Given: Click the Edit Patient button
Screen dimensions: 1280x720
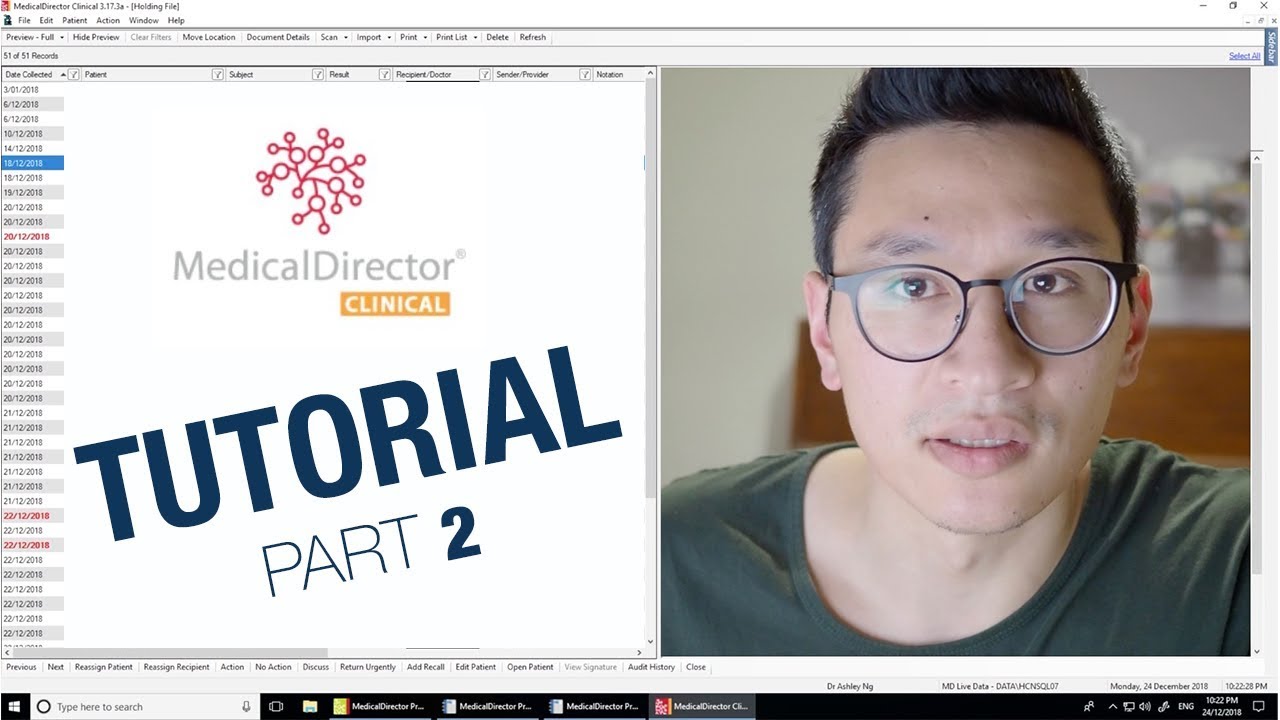Looking at the screenshot, I should (x=476, y=667).
